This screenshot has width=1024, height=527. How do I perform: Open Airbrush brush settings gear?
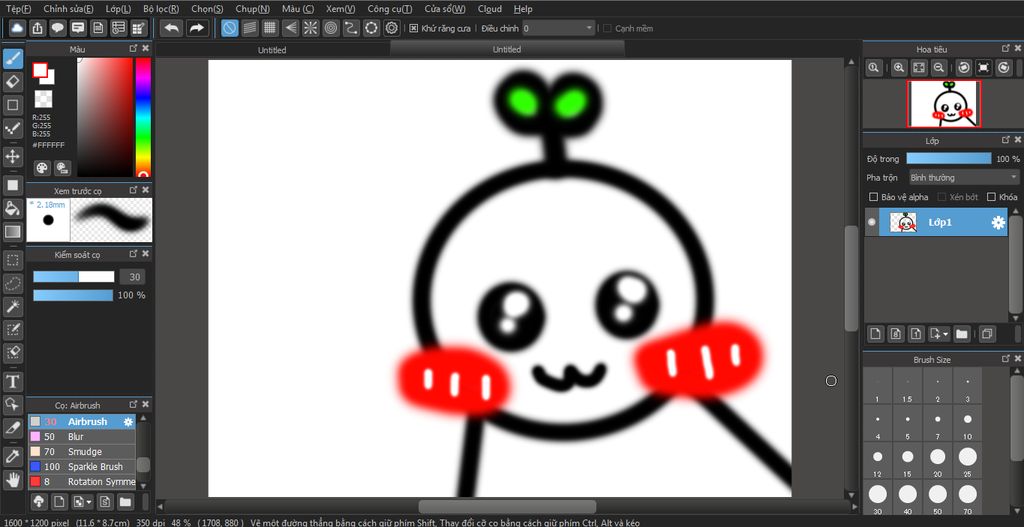[x=129, y=422]
